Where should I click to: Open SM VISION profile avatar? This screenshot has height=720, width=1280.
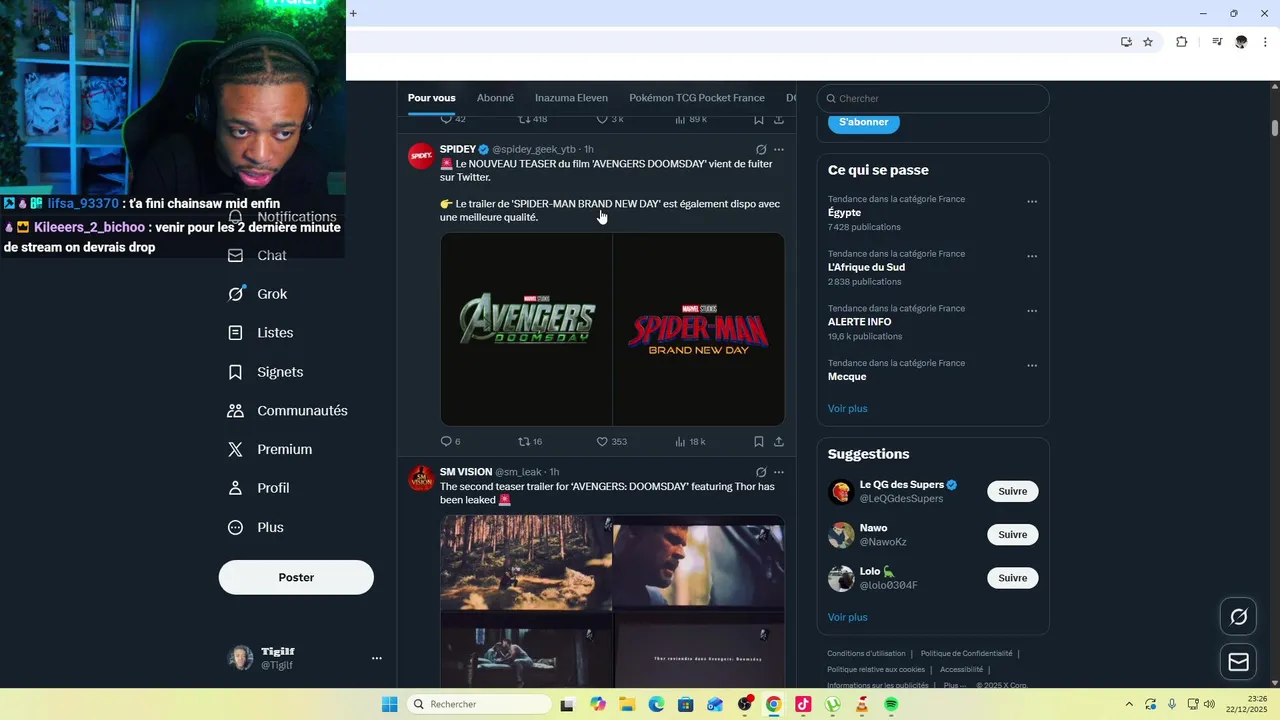pyautogui.click(x=421, y=478)
